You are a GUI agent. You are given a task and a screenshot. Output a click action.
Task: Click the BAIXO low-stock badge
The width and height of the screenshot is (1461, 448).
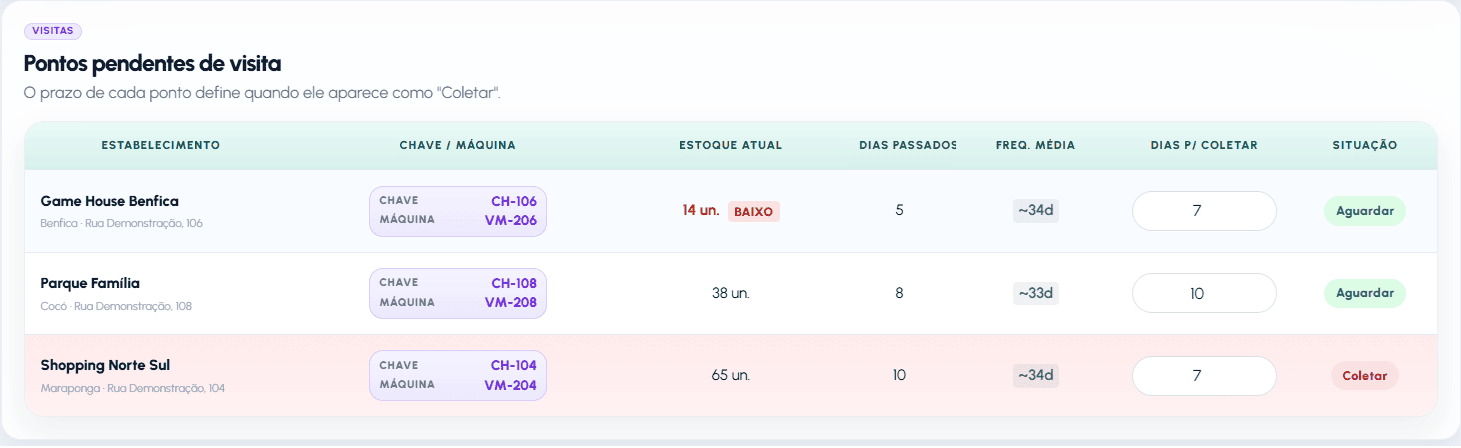pos(754,212)
